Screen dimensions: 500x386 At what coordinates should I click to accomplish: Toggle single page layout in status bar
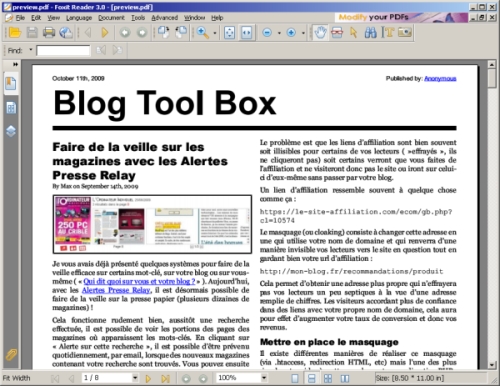tap(295, 378)
